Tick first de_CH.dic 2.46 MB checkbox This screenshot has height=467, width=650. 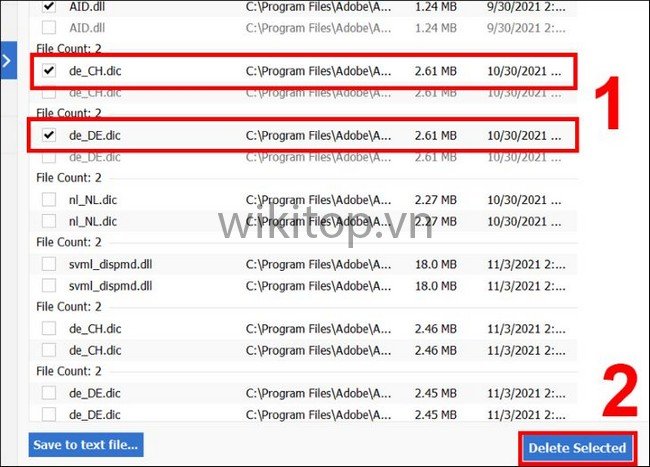pos(49,328)
